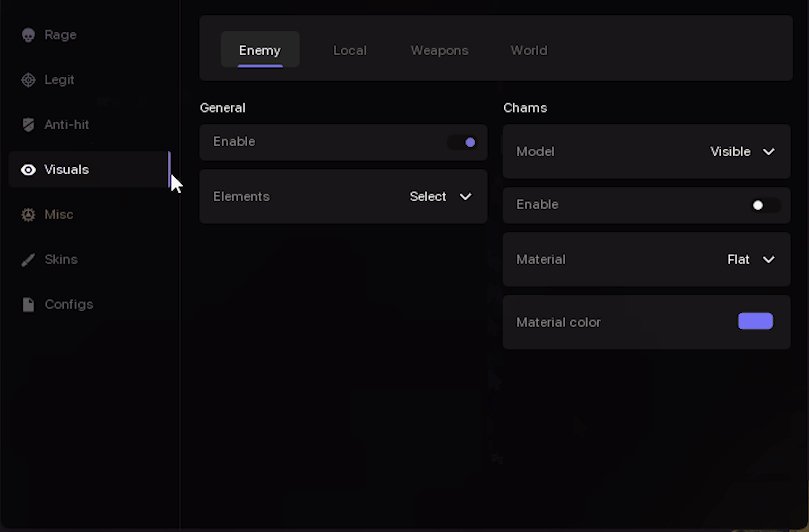
Task: Switch to the Enemy tab
Action: 260,50
